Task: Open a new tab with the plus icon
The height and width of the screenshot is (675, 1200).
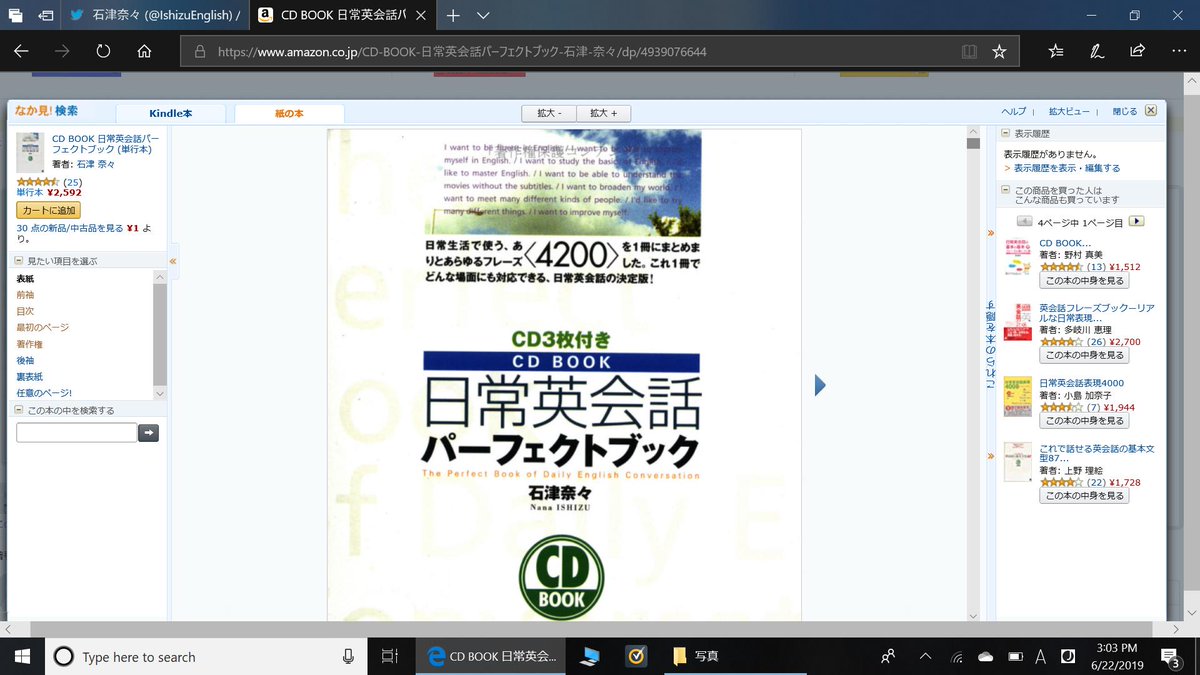Action: pyautogui.click(x=453, y=16)
